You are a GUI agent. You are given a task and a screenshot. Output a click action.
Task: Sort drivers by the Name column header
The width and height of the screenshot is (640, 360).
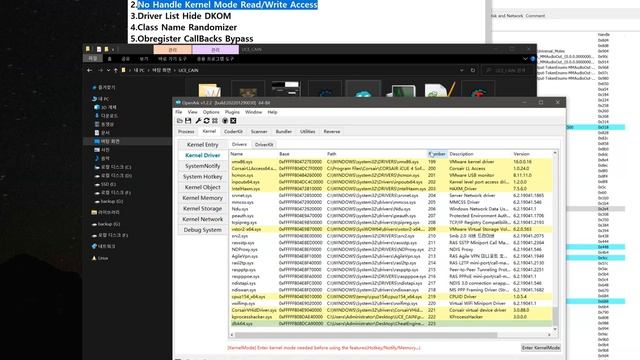click(253, 154)
